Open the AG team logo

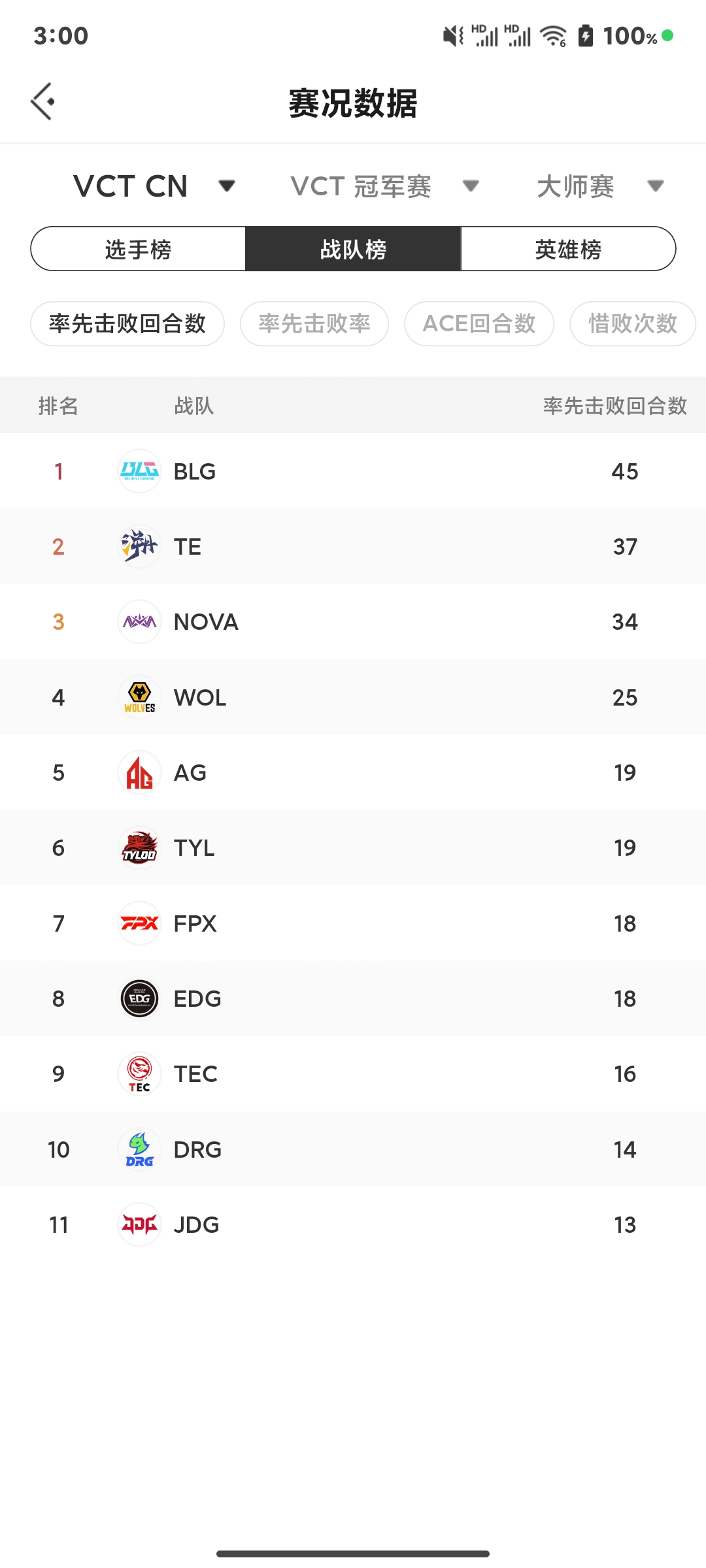coord(139,772)
